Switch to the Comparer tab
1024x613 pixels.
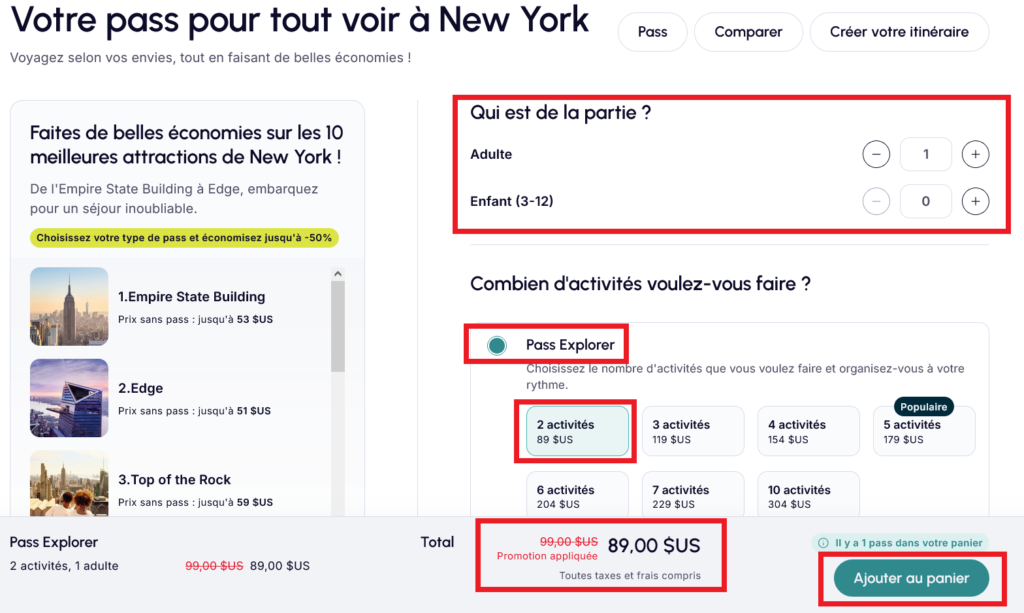tap(748, 32)
